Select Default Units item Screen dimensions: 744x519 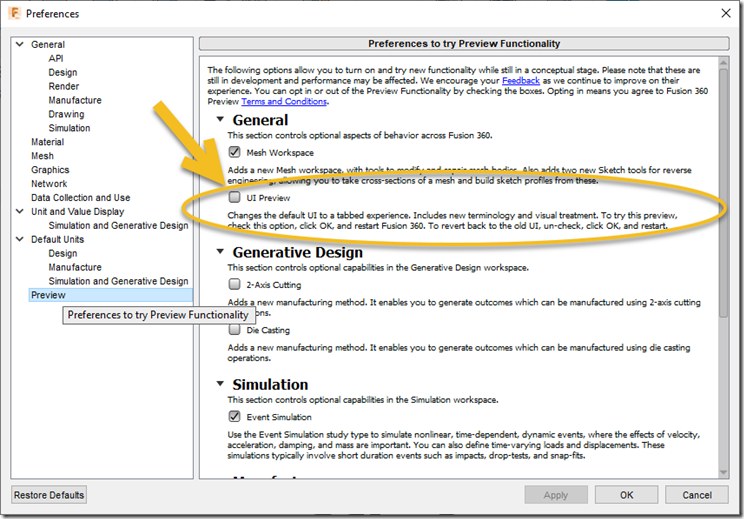pos(57,239)
